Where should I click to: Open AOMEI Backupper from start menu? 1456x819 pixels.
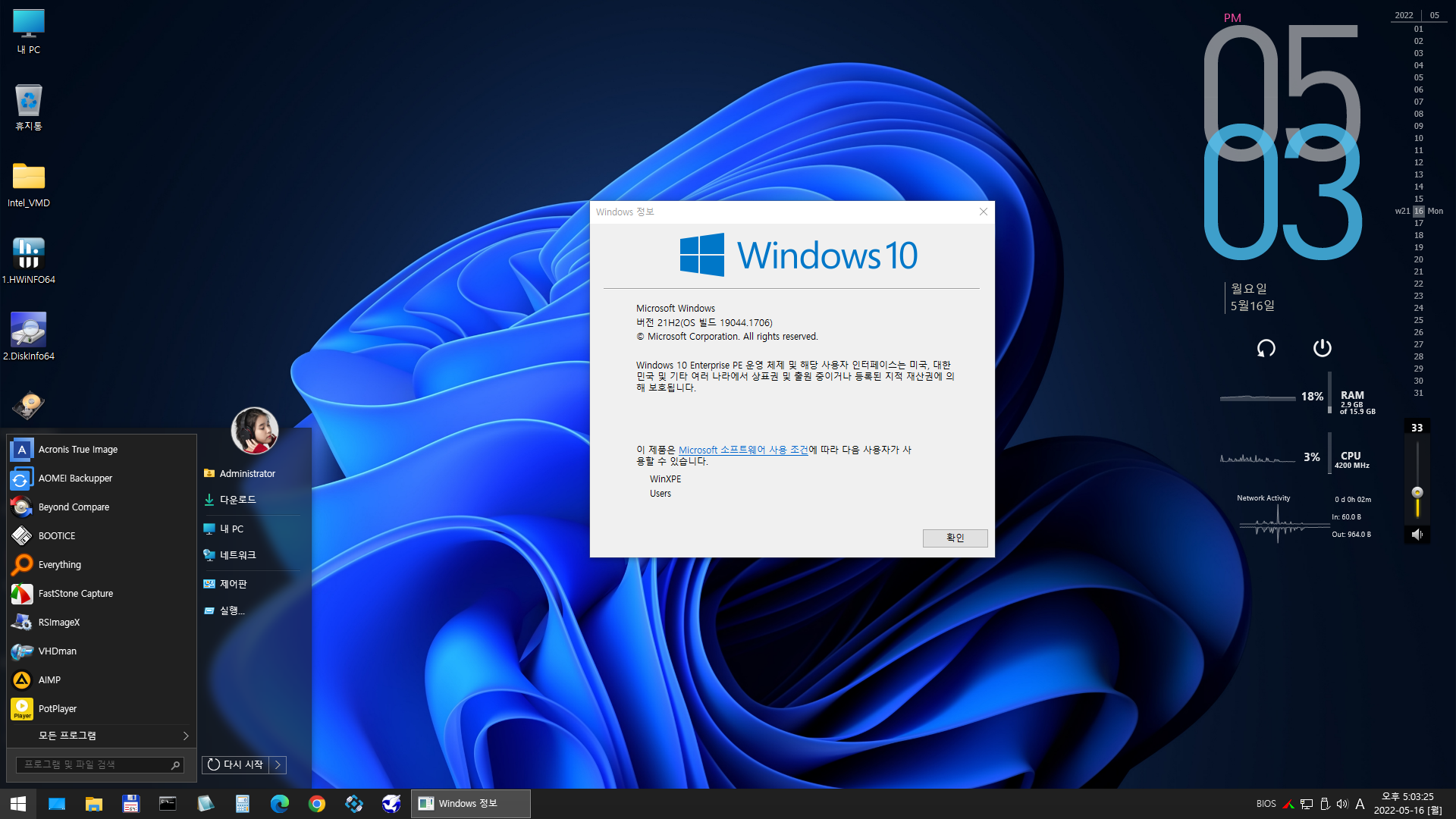pos(101,479)
